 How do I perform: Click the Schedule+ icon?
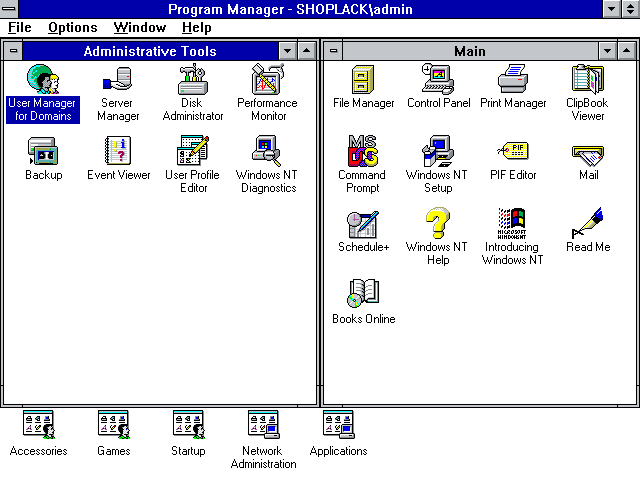[x=363, y=224]
